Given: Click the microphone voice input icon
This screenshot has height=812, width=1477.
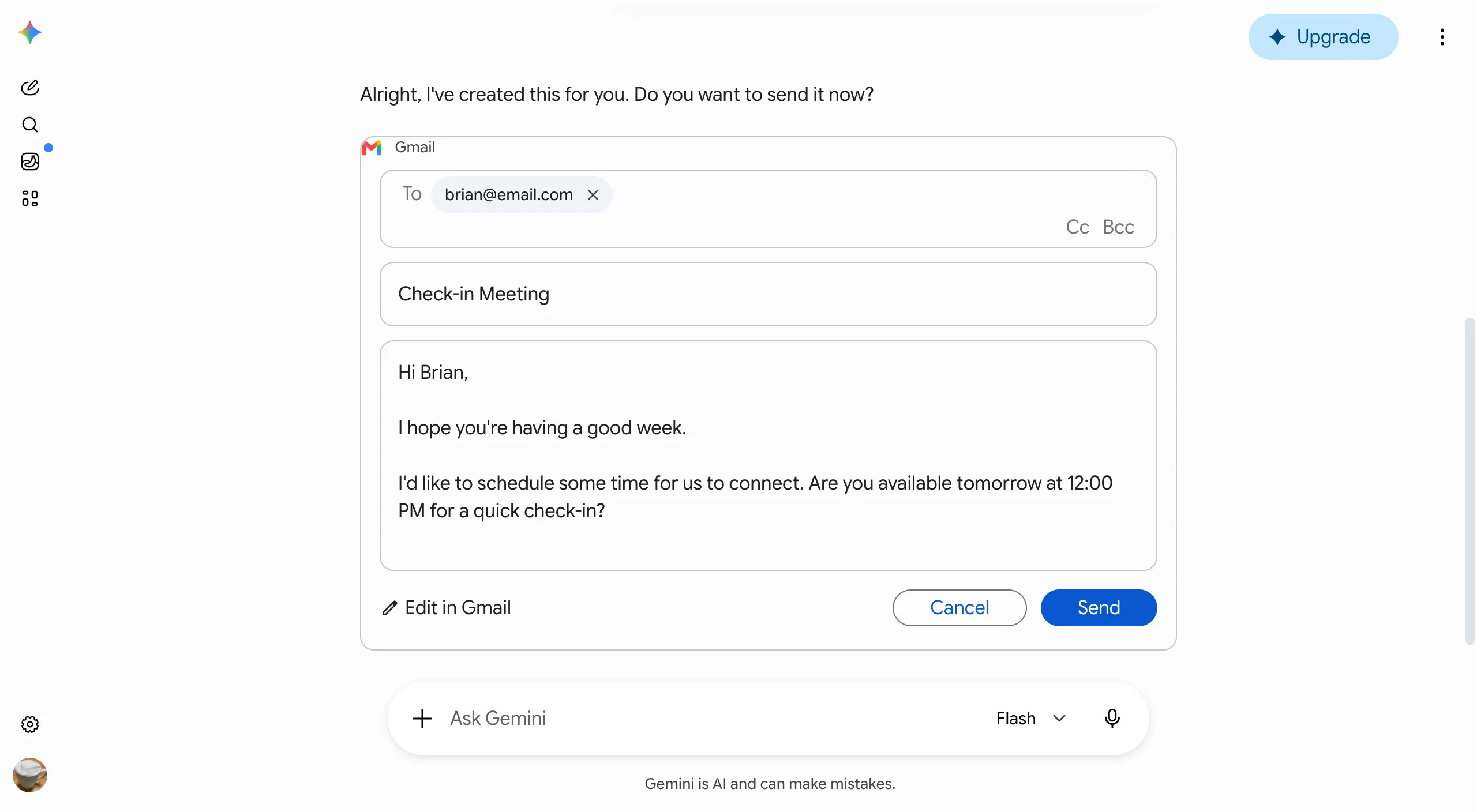Looking at the screenshot, I should (x=1112, y=719).
